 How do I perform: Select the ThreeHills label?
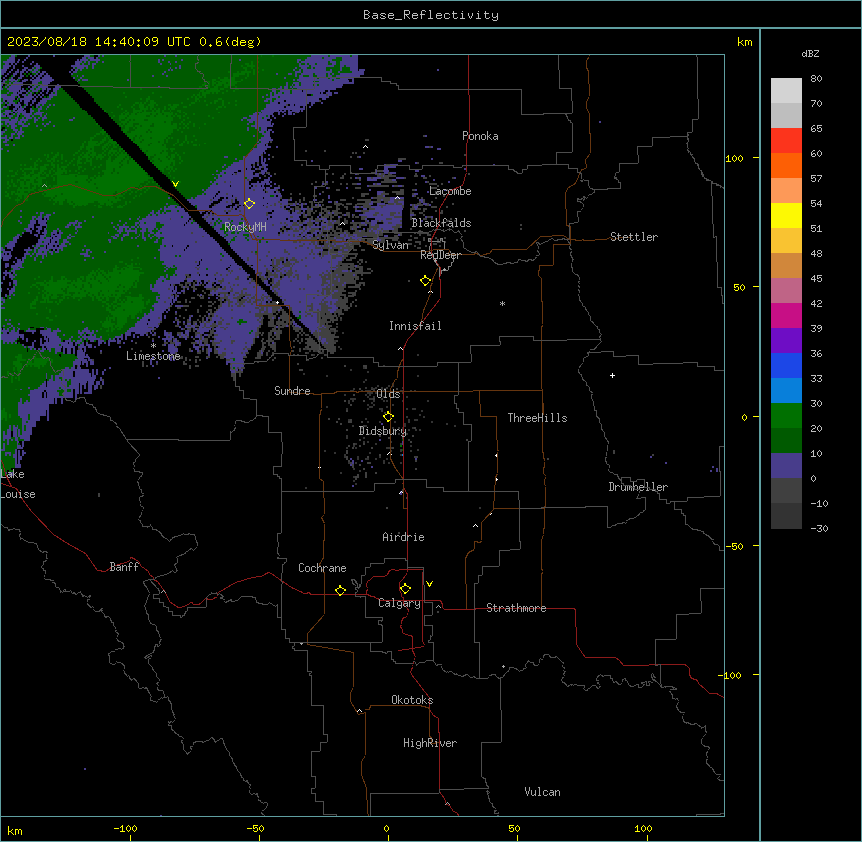pyautogui.click(x=537, y=418)
